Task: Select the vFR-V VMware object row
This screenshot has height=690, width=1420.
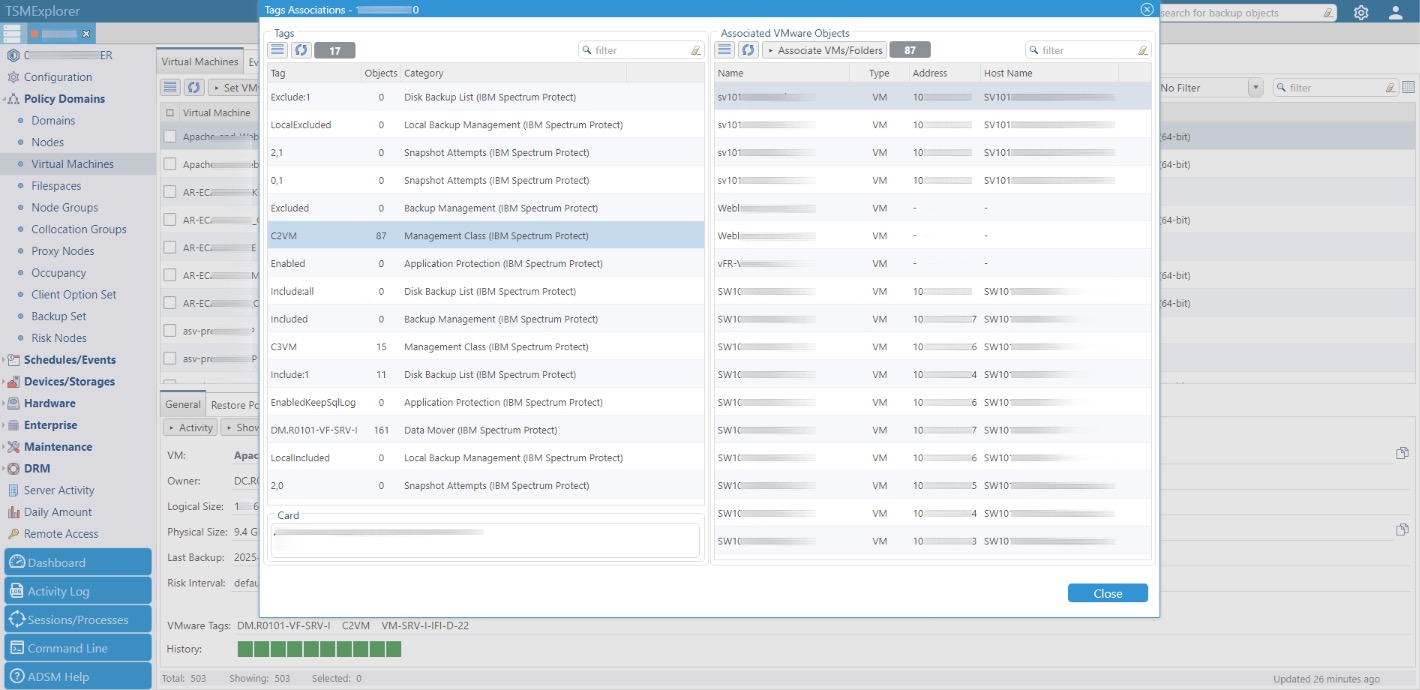Action: [x=933, y=264]
